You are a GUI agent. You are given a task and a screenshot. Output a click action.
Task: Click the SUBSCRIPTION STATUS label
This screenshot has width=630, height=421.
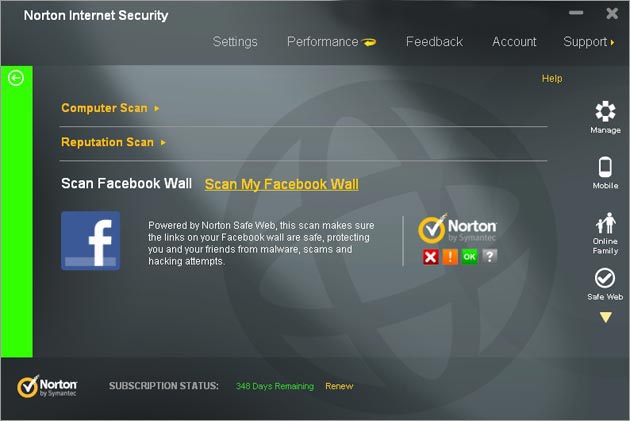(x=164, y=386)
